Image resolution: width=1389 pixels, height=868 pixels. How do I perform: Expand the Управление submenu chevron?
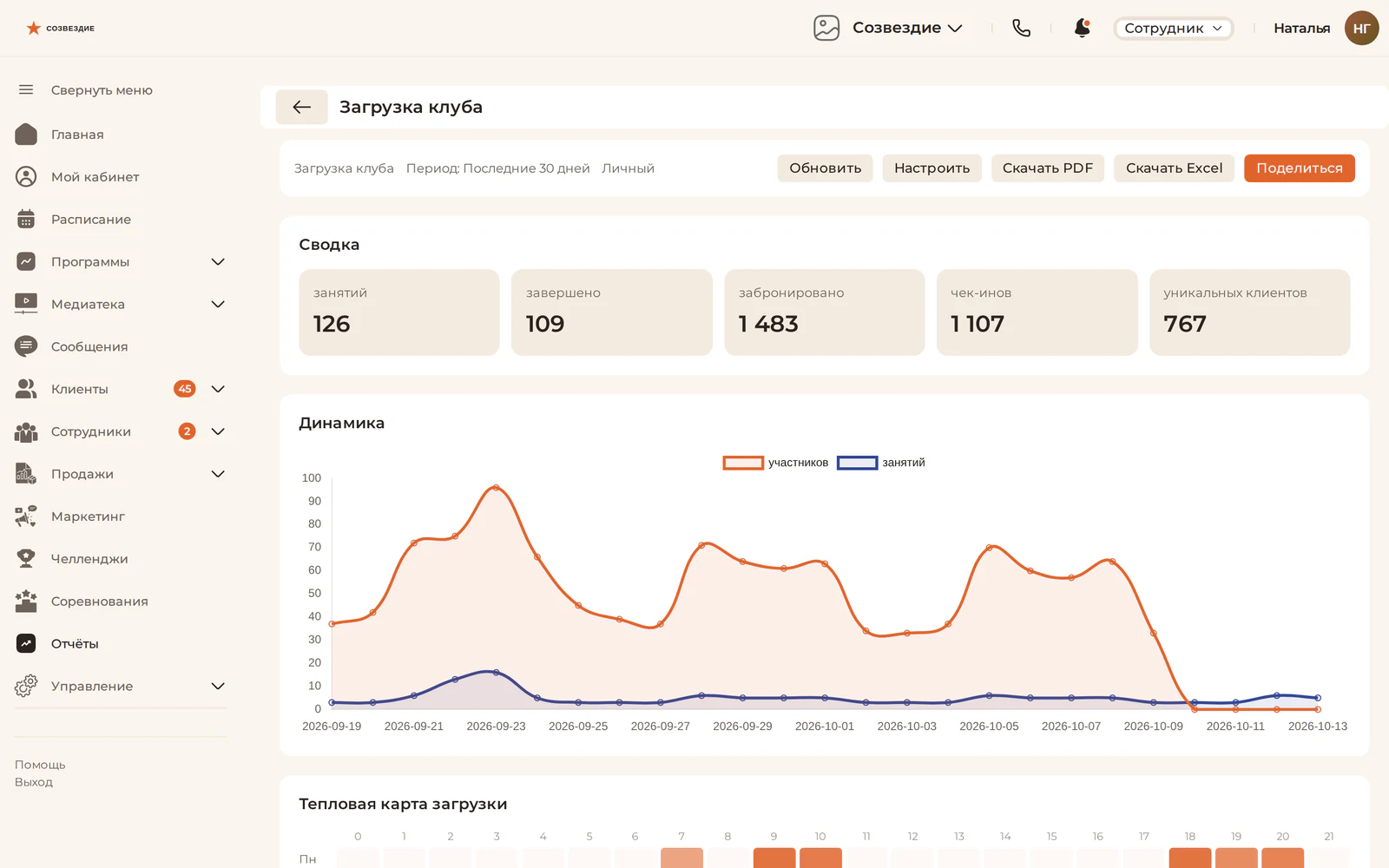point(218,686)
